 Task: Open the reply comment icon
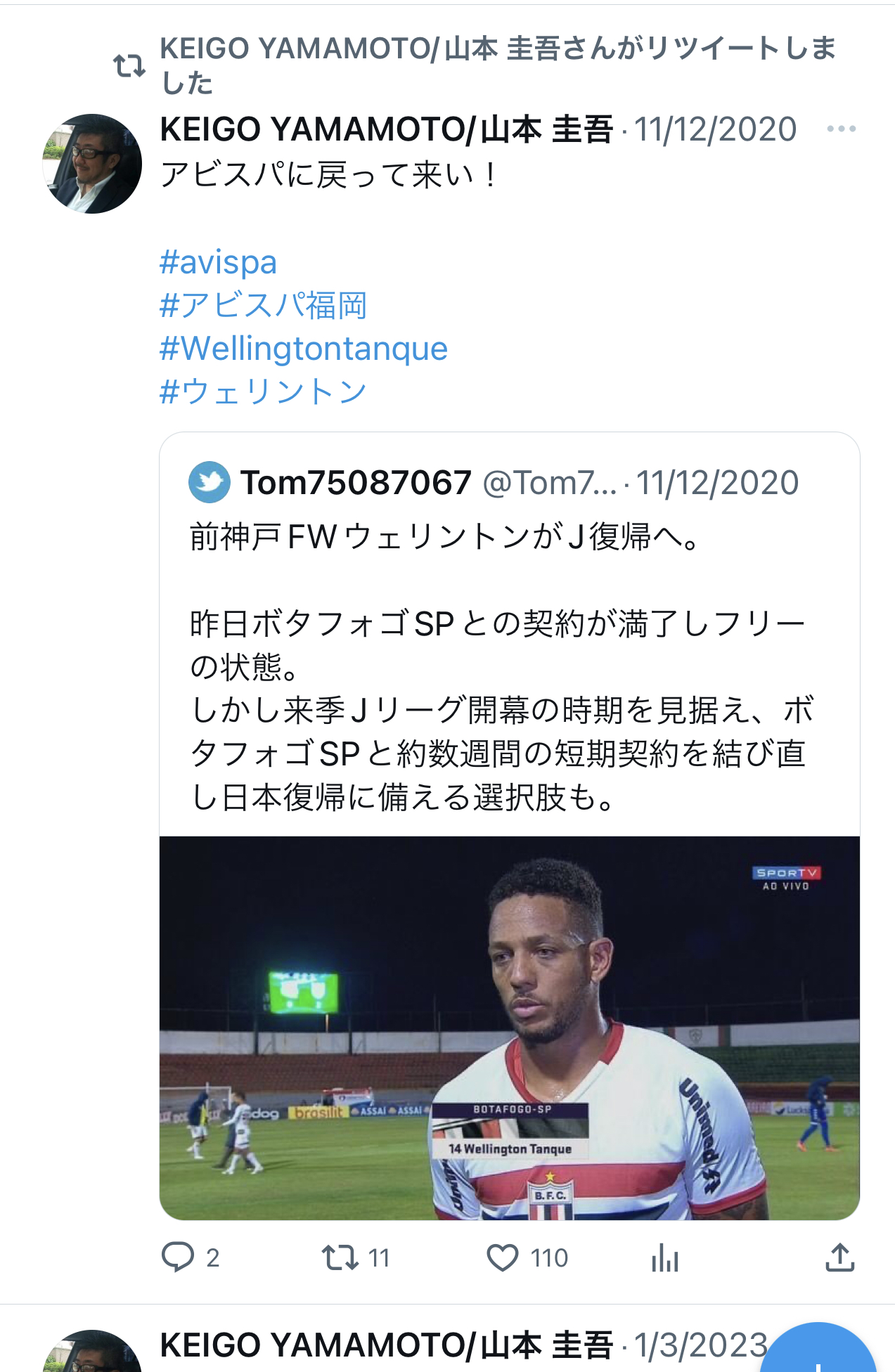(178, 1257)
